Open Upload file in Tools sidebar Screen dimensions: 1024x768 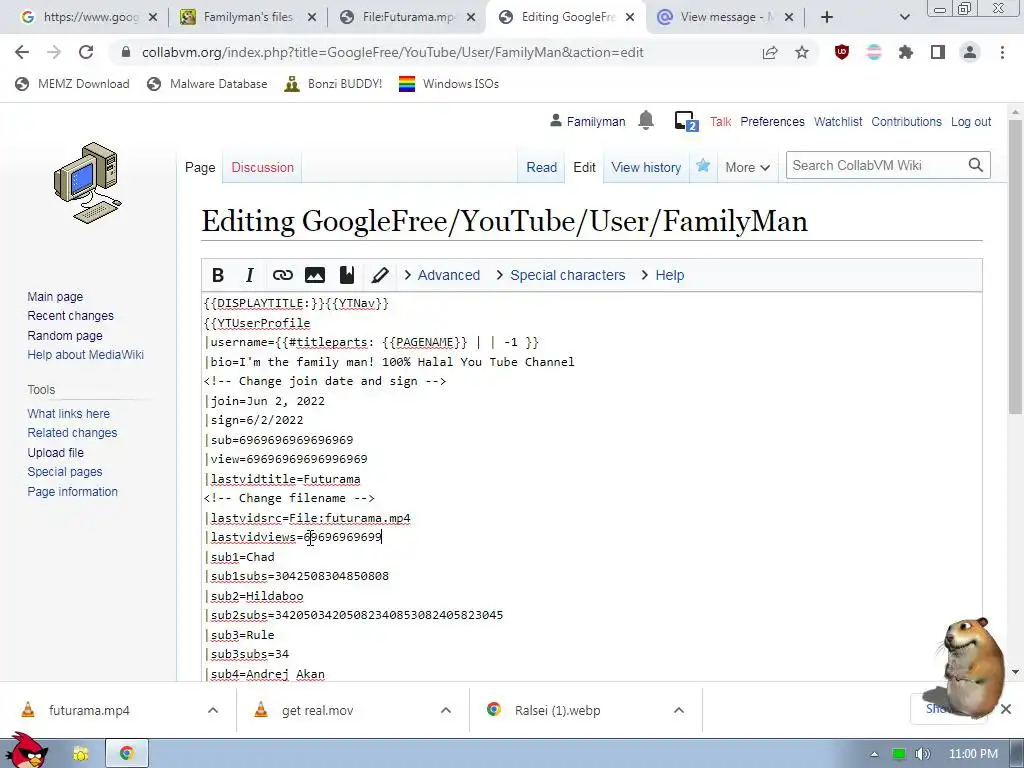pos(56,453)
